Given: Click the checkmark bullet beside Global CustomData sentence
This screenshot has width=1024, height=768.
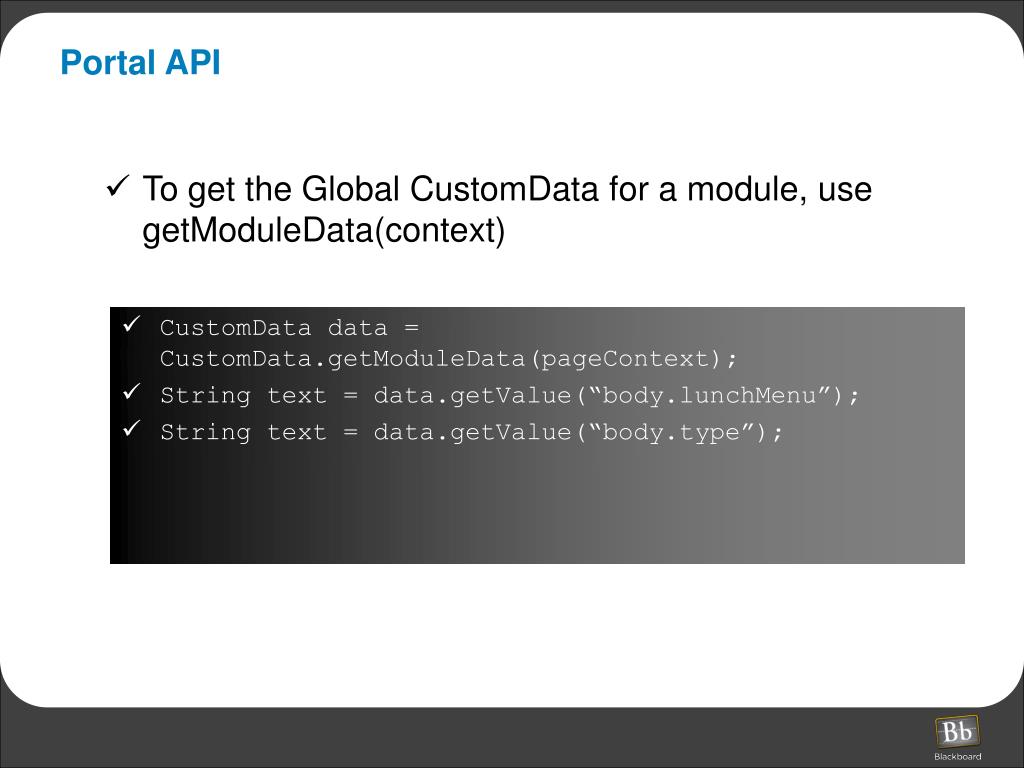Looking at the screenshot, I should 118,187.
